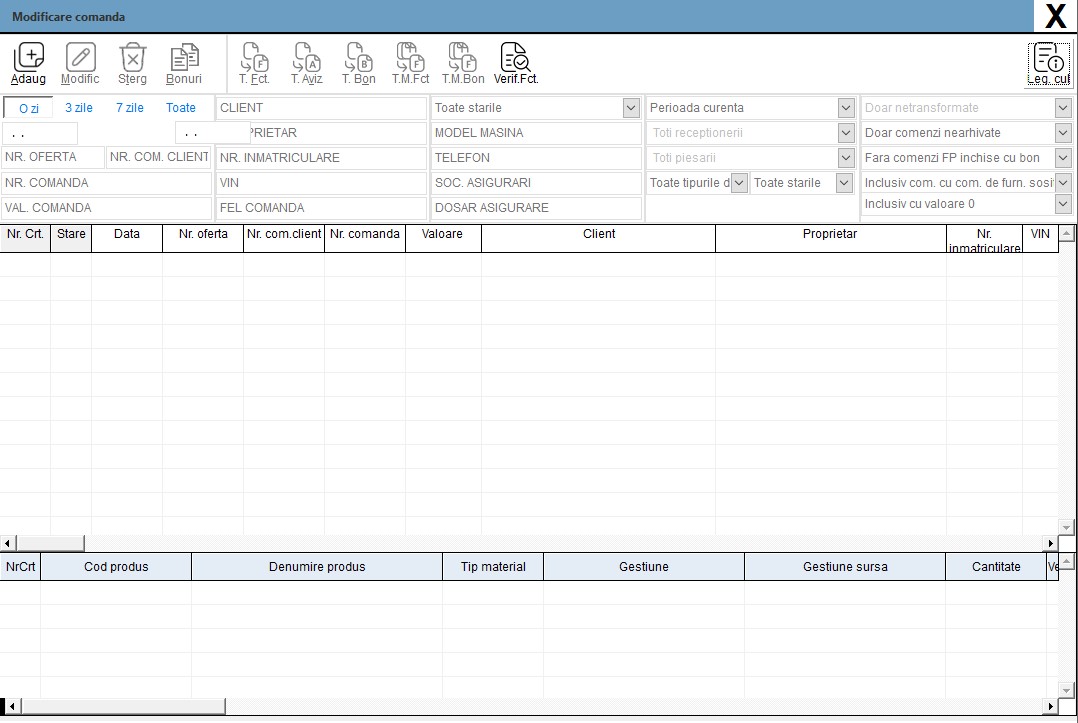Sort by Valoare column header
This screenshot has width=1078, height=723.
(443, 238)
